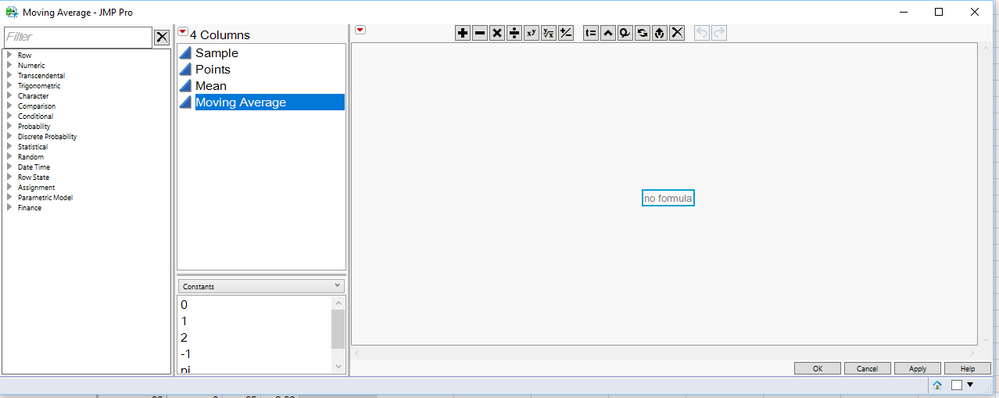Expand the Discrete Probability group
This screenshot has height=398, width=999.
pos(10,137)
